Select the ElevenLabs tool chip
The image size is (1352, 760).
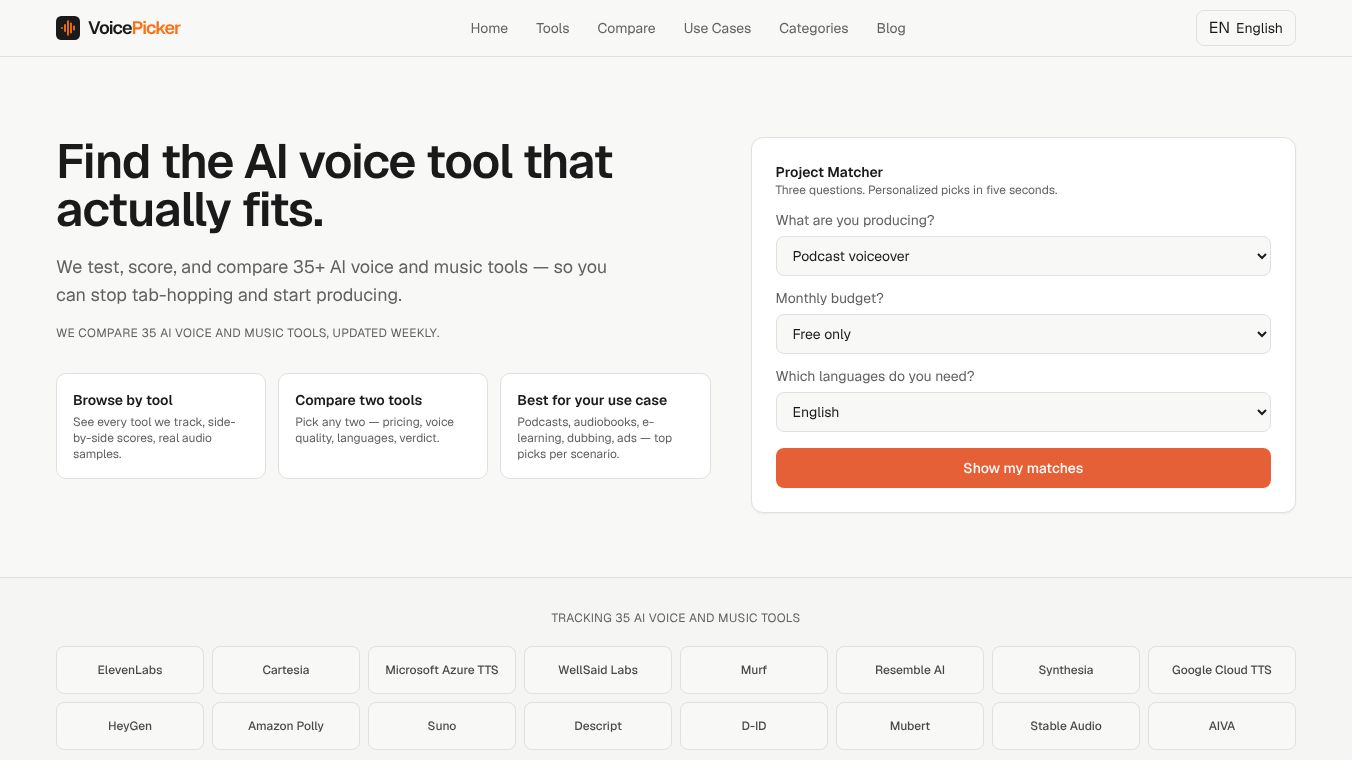tap(130, 670)
